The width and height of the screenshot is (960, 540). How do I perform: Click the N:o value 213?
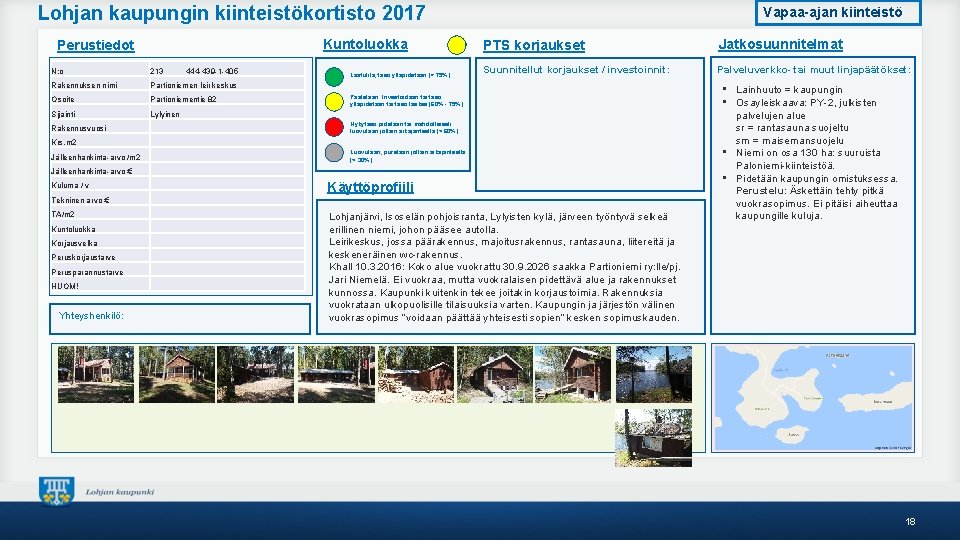pyautogui.click(x=157, y=71)
